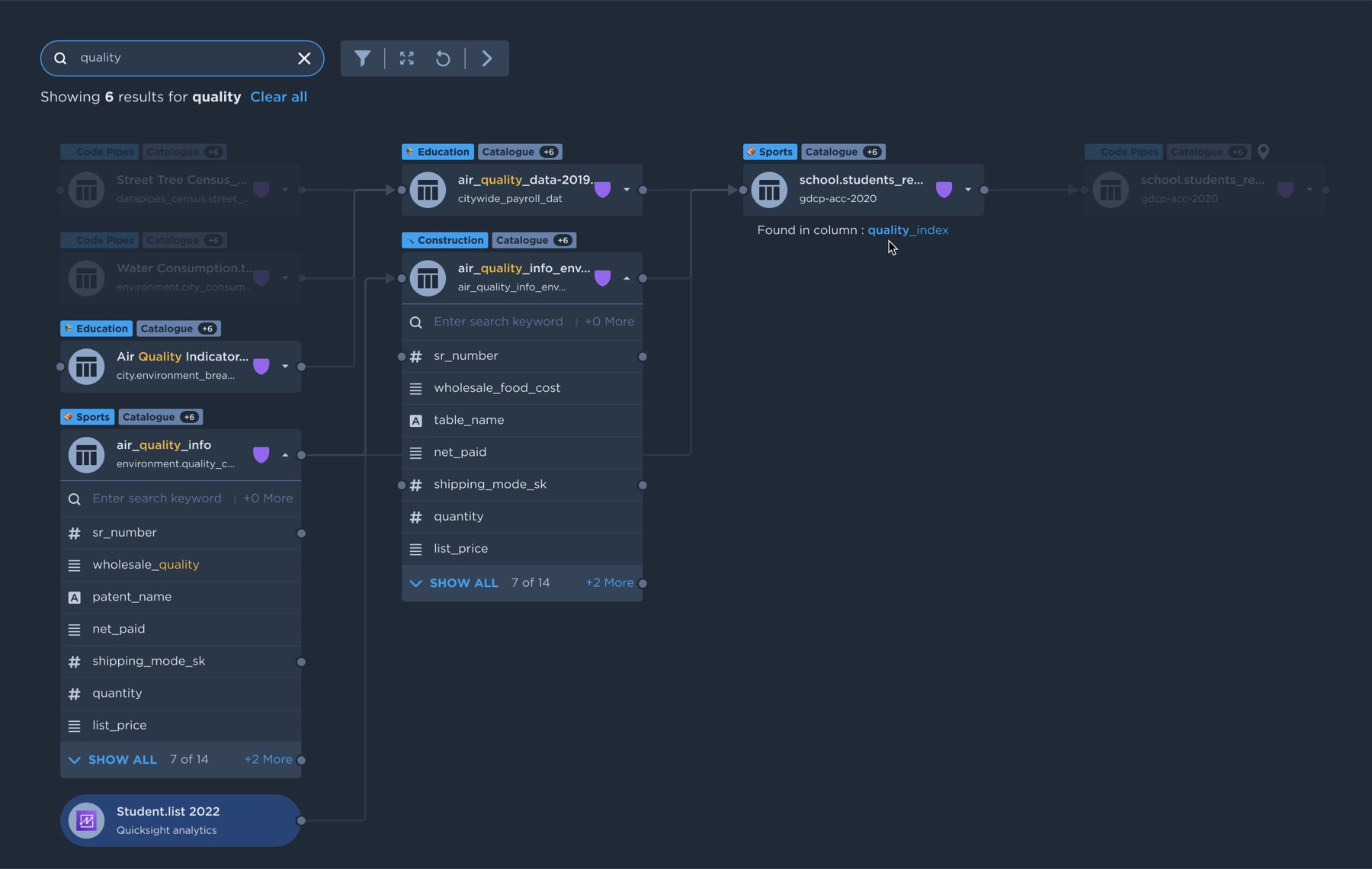
Task: Click the Construction tag above air_quality_info_env
Action: pyautogui.click(x=444, y=240)
